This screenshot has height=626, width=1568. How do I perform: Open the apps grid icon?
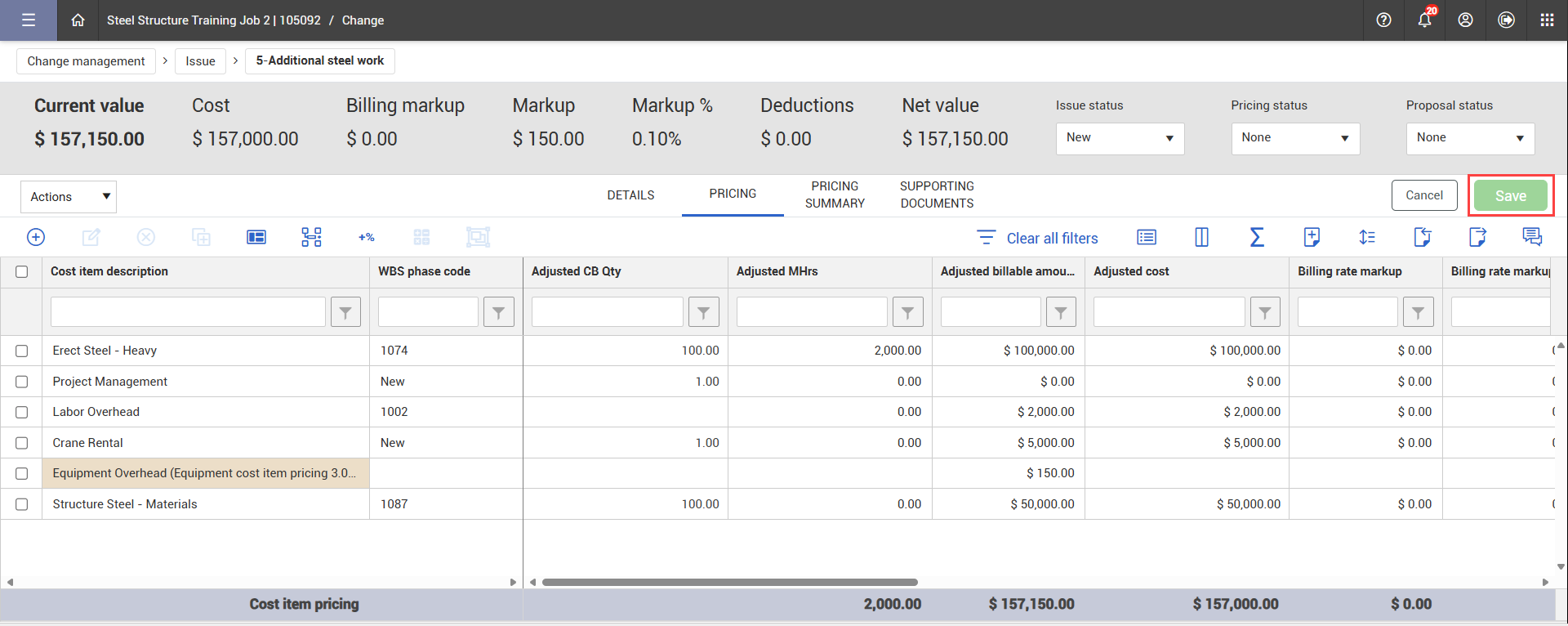click(x=1547, y=20)
